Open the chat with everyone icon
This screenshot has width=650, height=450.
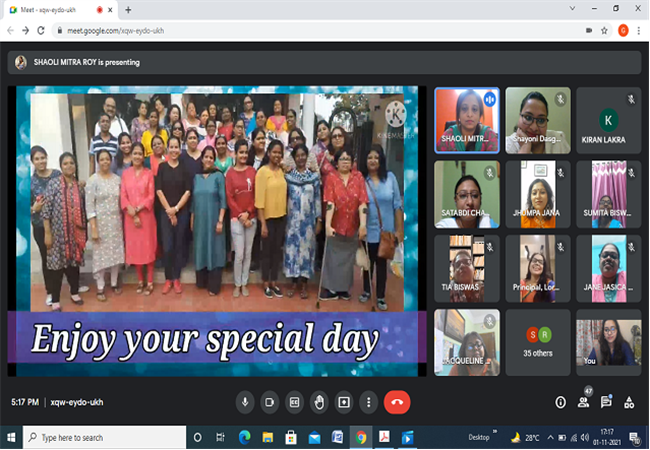606,402
